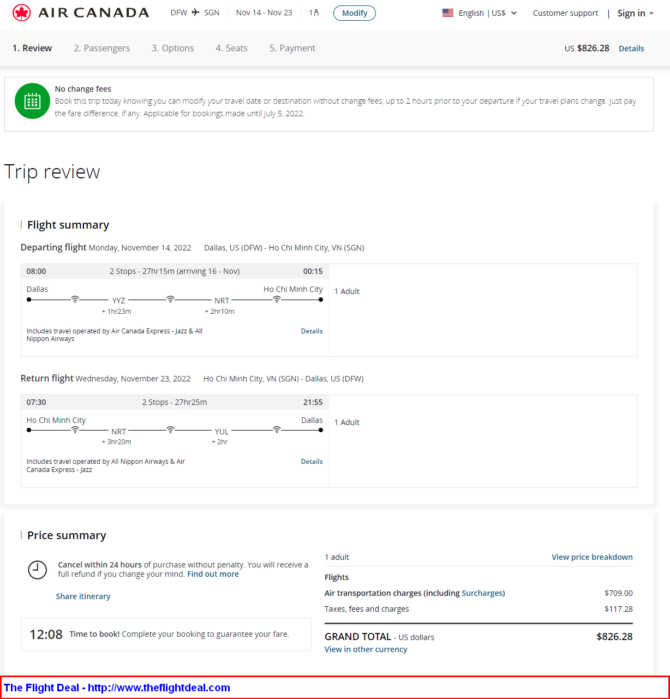Go to the 3. Options step
670x699 pixels.
(173, 48)
